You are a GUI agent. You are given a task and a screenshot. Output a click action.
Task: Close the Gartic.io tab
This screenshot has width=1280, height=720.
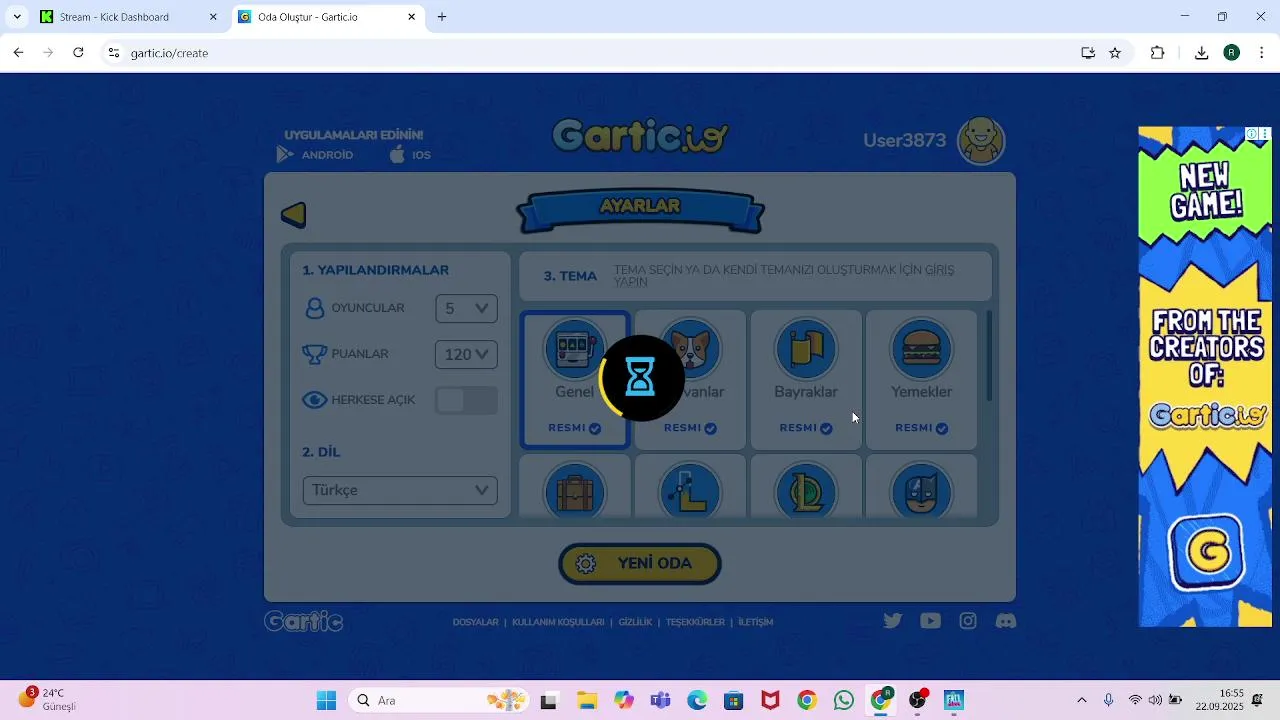click(x=412, y=17)
